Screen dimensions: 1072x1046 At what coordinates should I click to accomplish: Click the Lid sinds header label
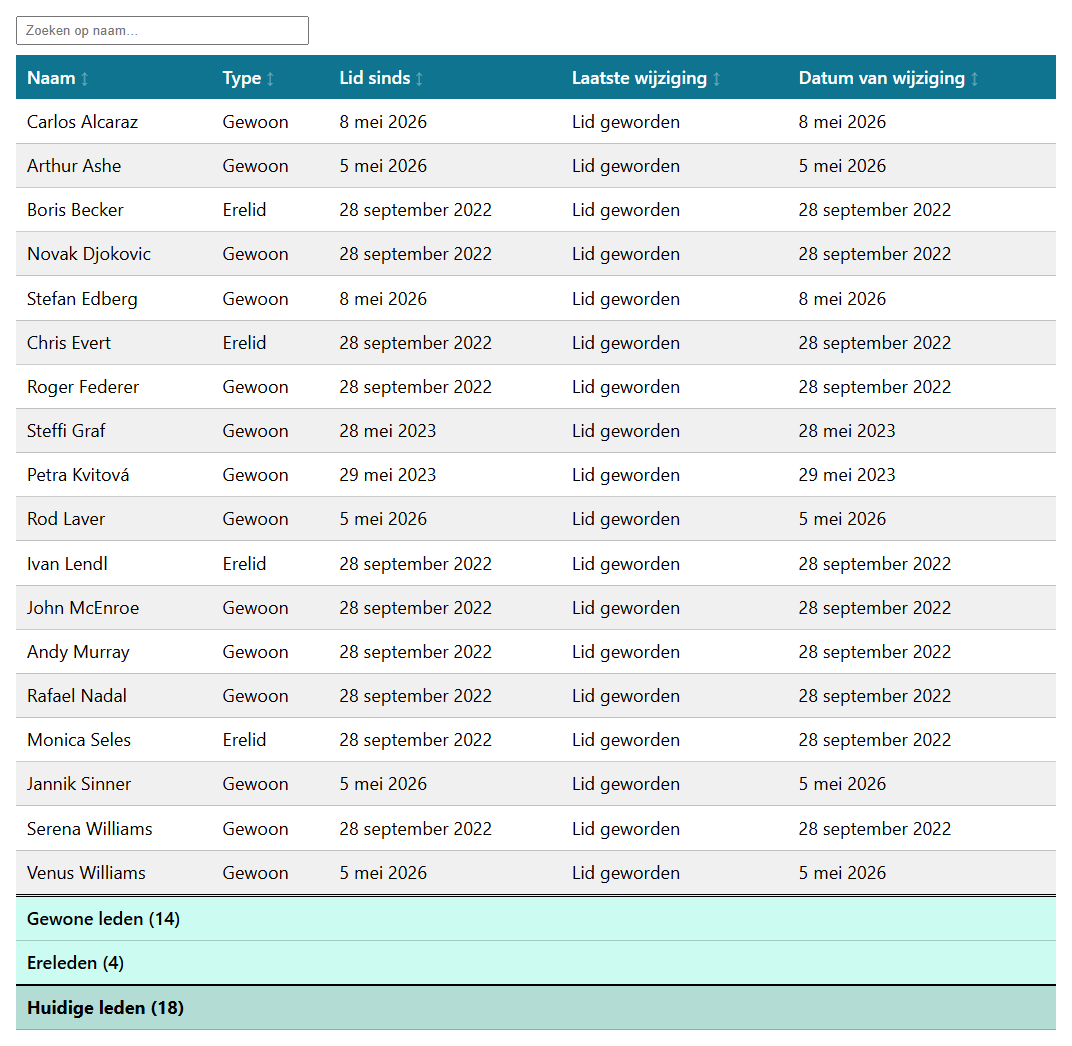coord(375,78)
